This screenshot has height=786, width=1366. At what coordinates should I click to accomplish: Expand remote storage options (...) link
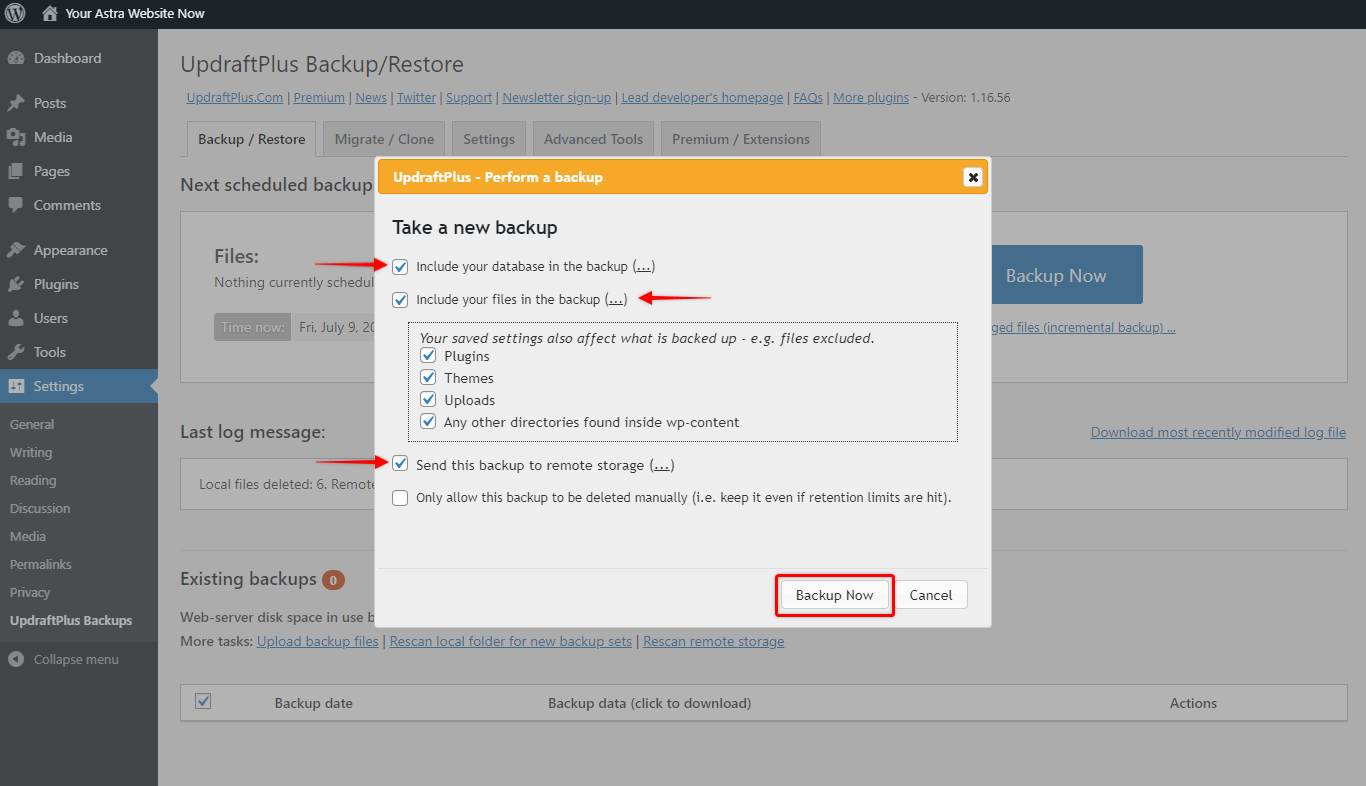pos(662,465)
